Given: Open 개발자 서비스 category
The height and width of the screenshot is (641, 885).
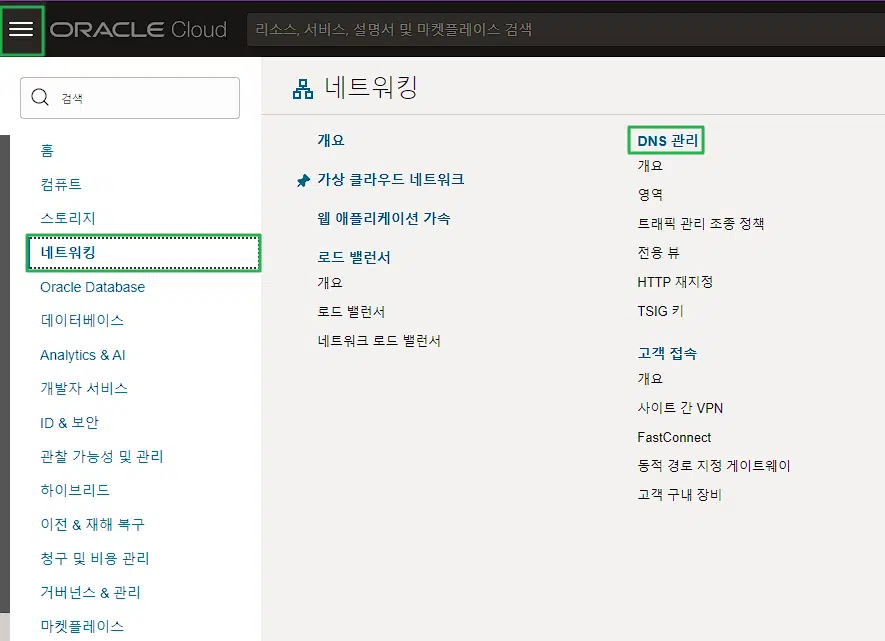Looking at the screenshot, I should coord(84,388).
